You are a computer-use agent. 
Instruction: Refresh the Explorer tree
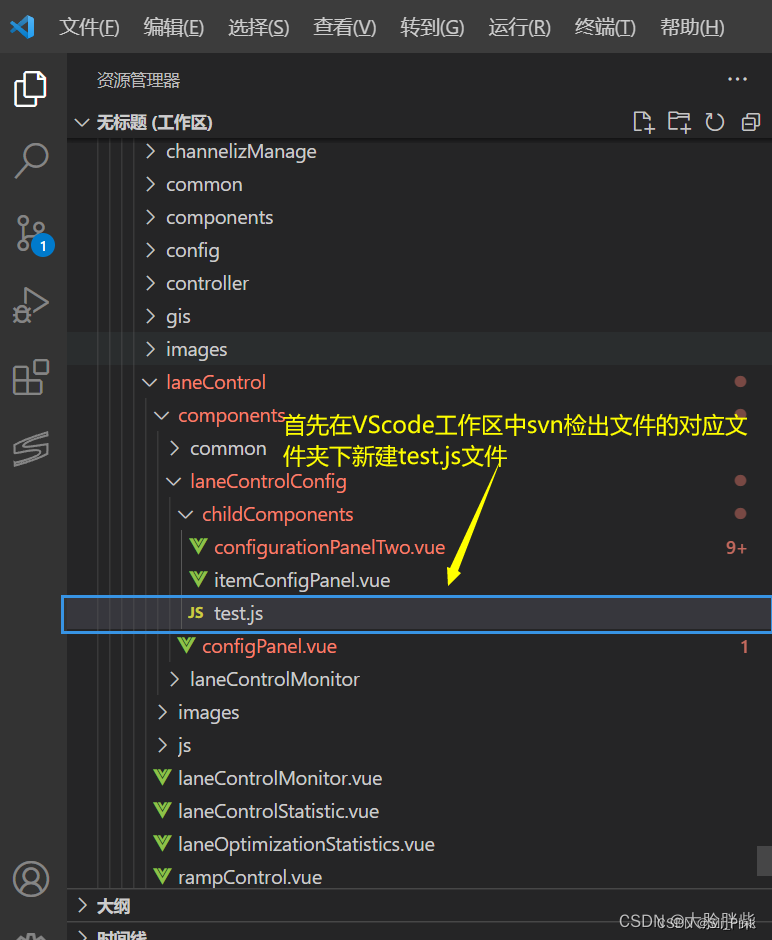[x=714, y=122]
